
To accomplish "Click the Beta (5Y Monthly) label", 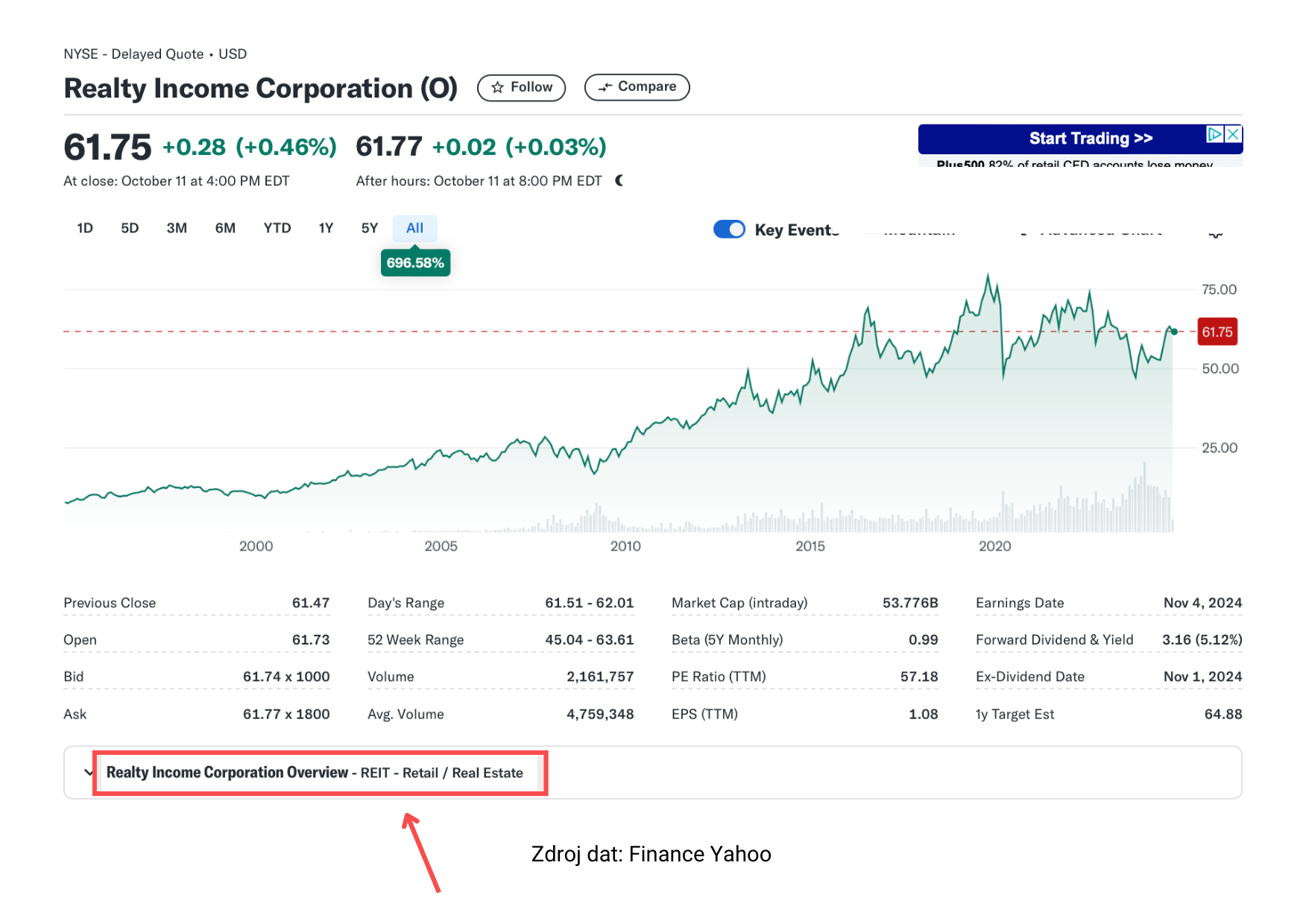I will point(728,640).
